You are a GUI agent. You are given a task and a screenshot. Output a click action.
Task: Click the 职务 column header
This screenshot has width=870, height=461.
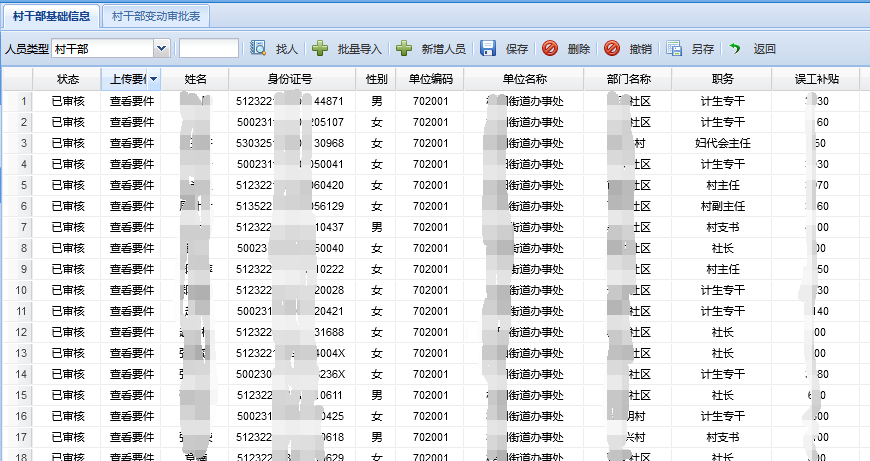(722, 79)
